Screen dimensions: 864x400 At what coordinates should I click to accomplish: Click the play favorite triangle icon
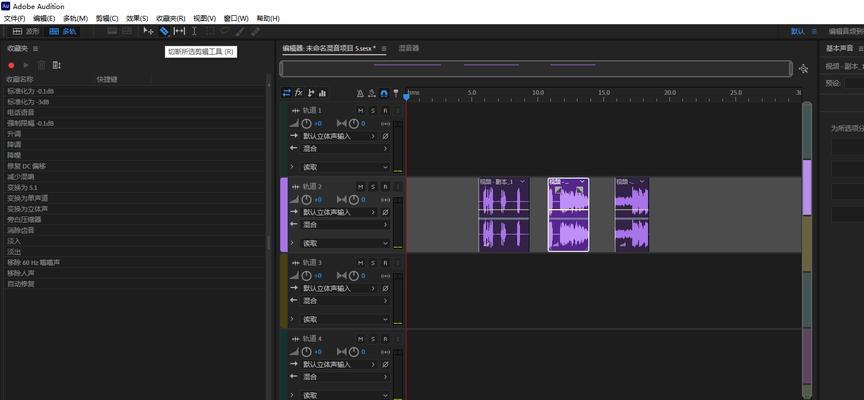[x=26, y=66]
